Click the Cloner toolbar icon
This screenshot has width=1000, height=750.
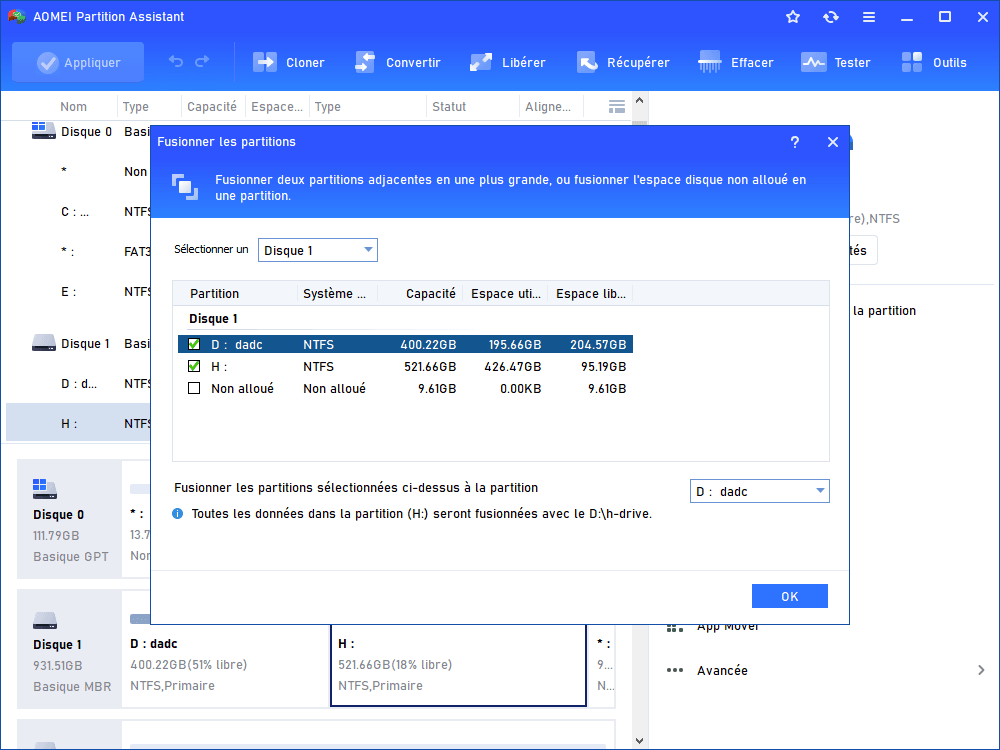tap(265, 62)
